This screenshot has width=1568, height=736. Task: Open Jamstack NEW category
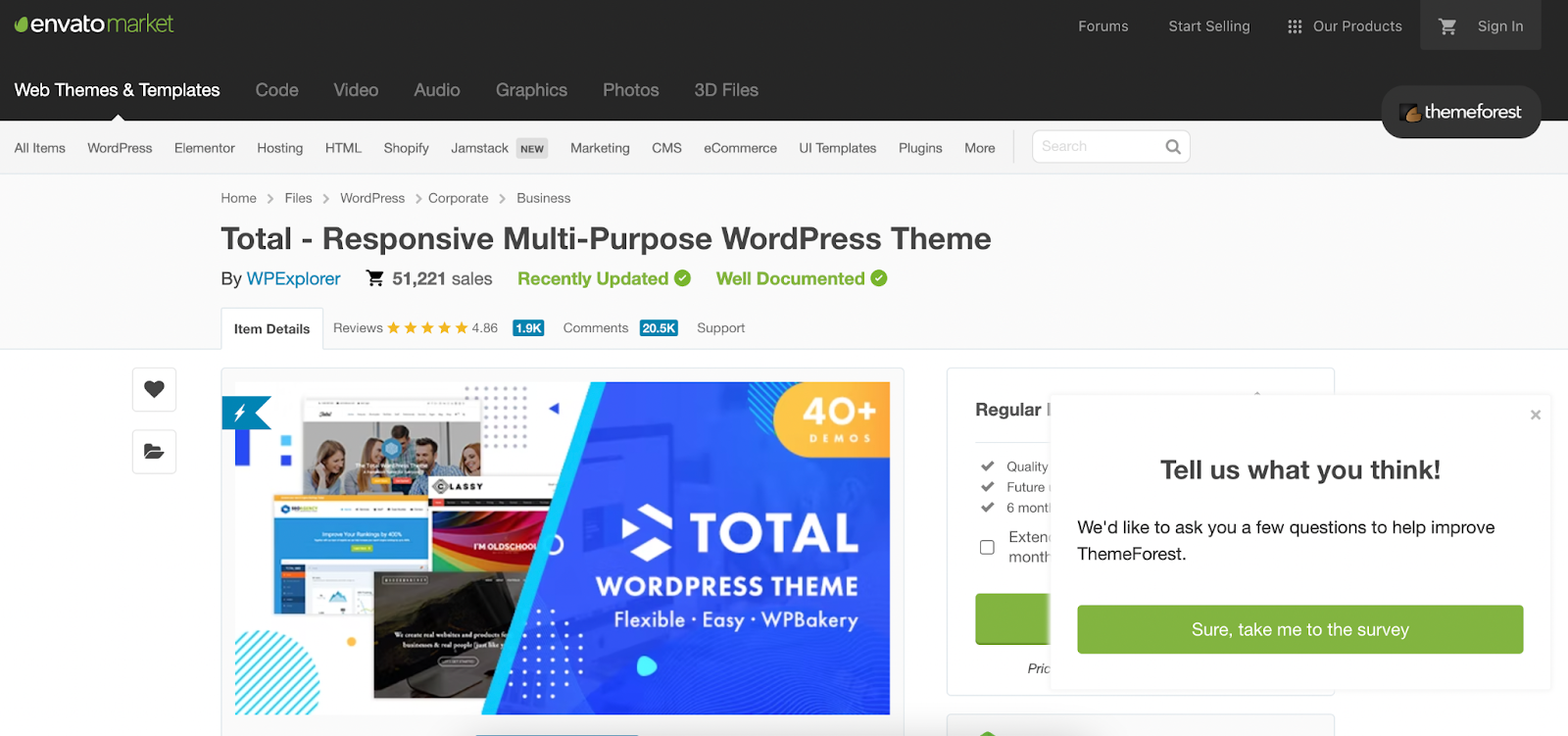click(x=499, y=148)
